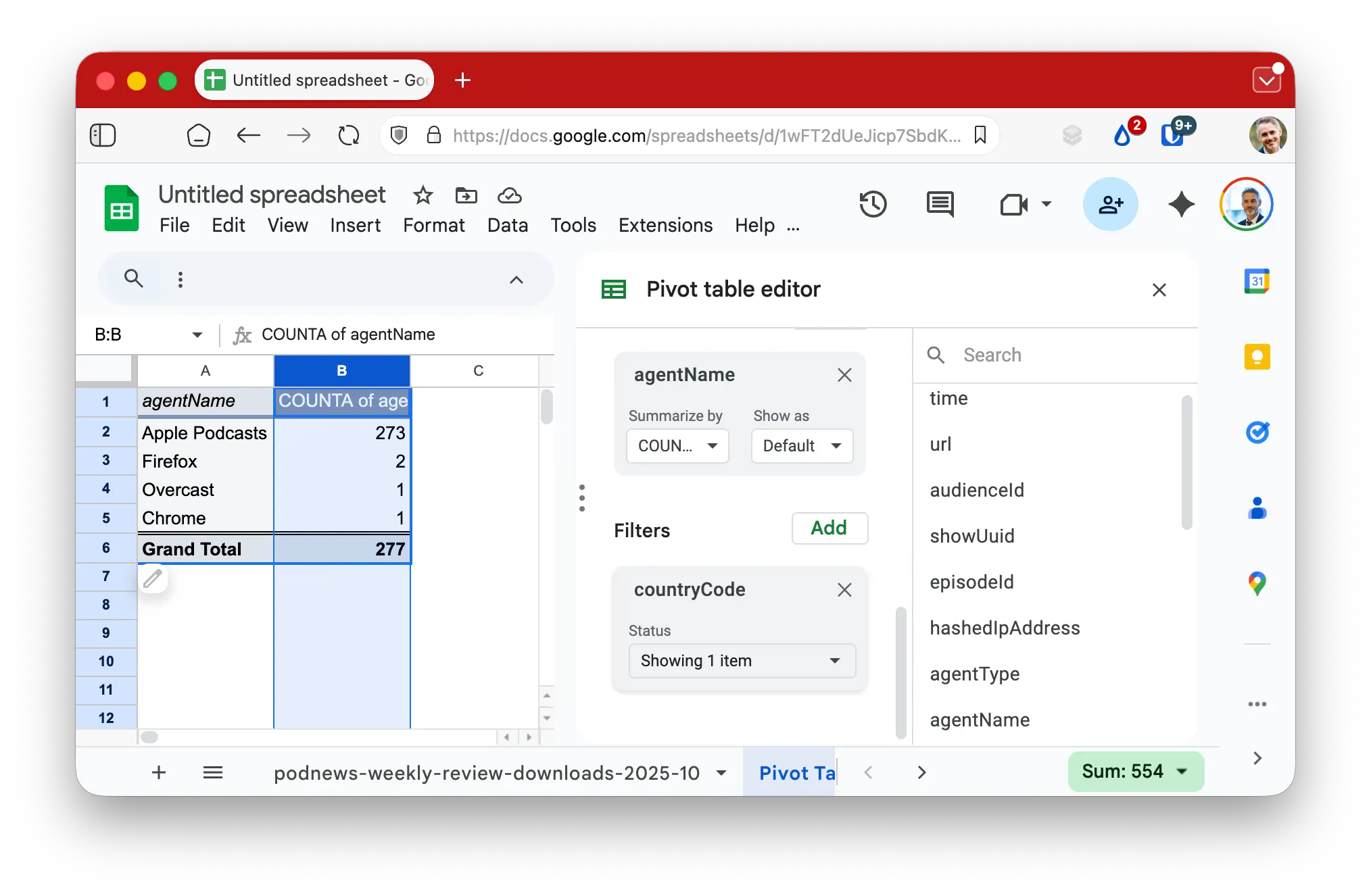Click the hashedIpAddress field in list
Viewport: 1371px width, 896px height.
(x=1005, y=628)
